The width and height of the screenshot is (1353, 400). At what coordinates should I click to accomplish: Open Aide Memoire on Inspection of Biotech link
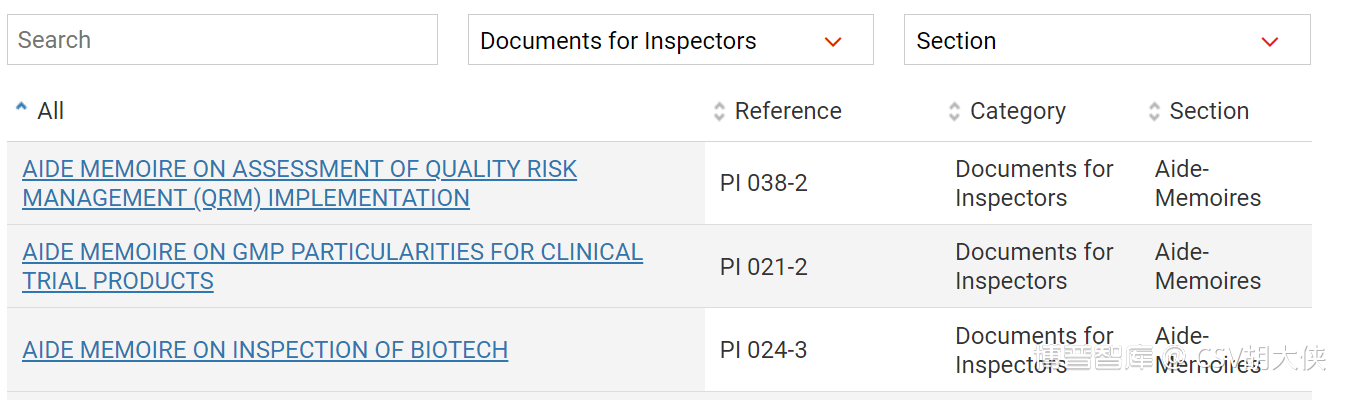click(x=265, y=350)
